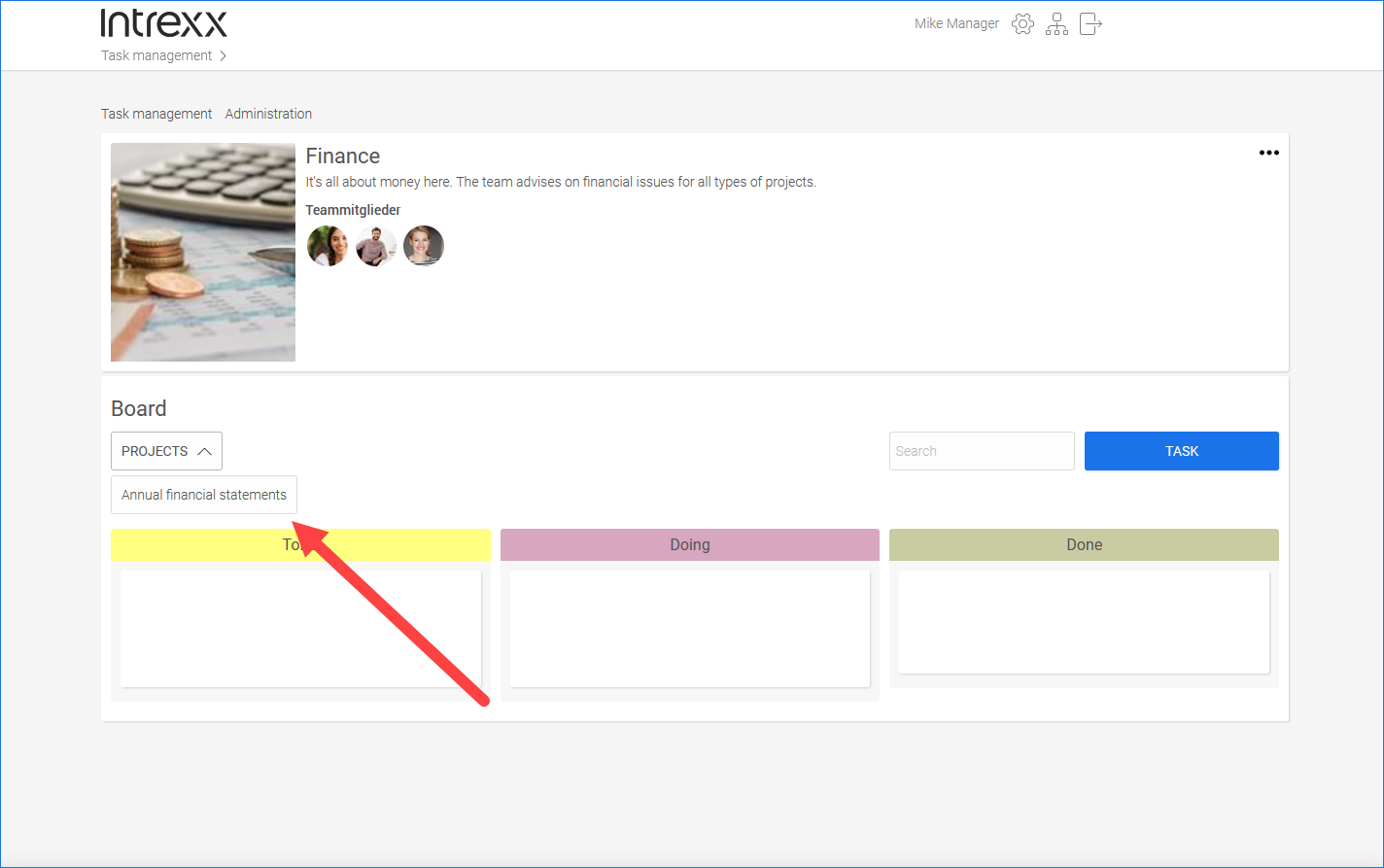1384x868 pixels.
Task: Open the sitemap structure icon
Action: point(1056,24)
